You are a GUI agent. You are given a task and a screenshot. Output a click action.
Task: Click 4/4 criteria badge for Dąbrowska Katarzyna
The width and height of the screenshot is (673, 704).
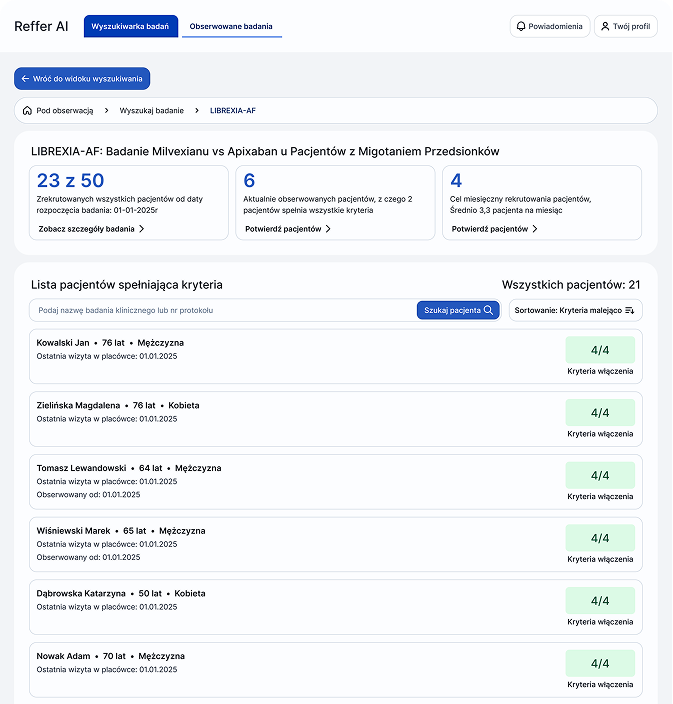pyautogui.click(x=600, y=601)
